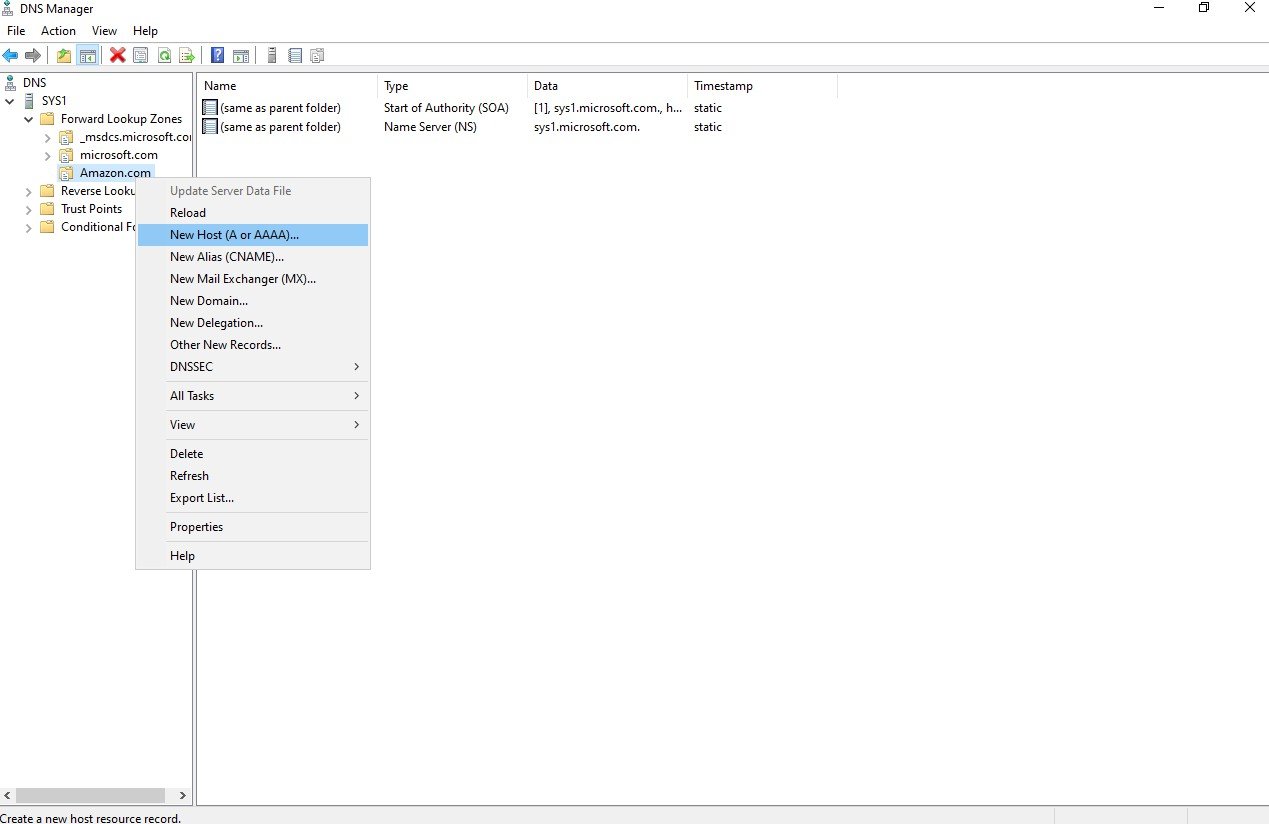1269x824 pixels.
Task: Click the Trust Points folder icon
Action: [47, 209]
